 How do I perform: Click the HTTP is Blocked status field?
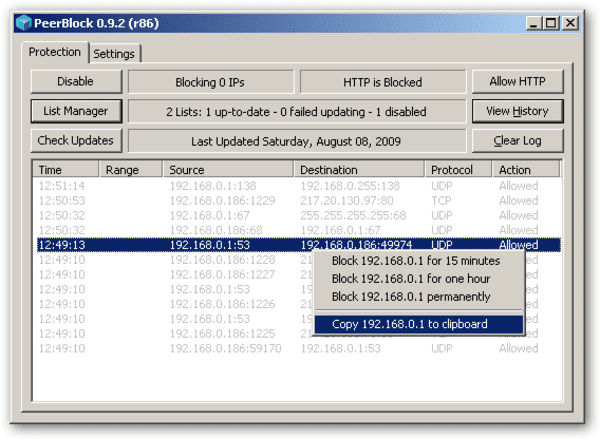pos(383,82)
